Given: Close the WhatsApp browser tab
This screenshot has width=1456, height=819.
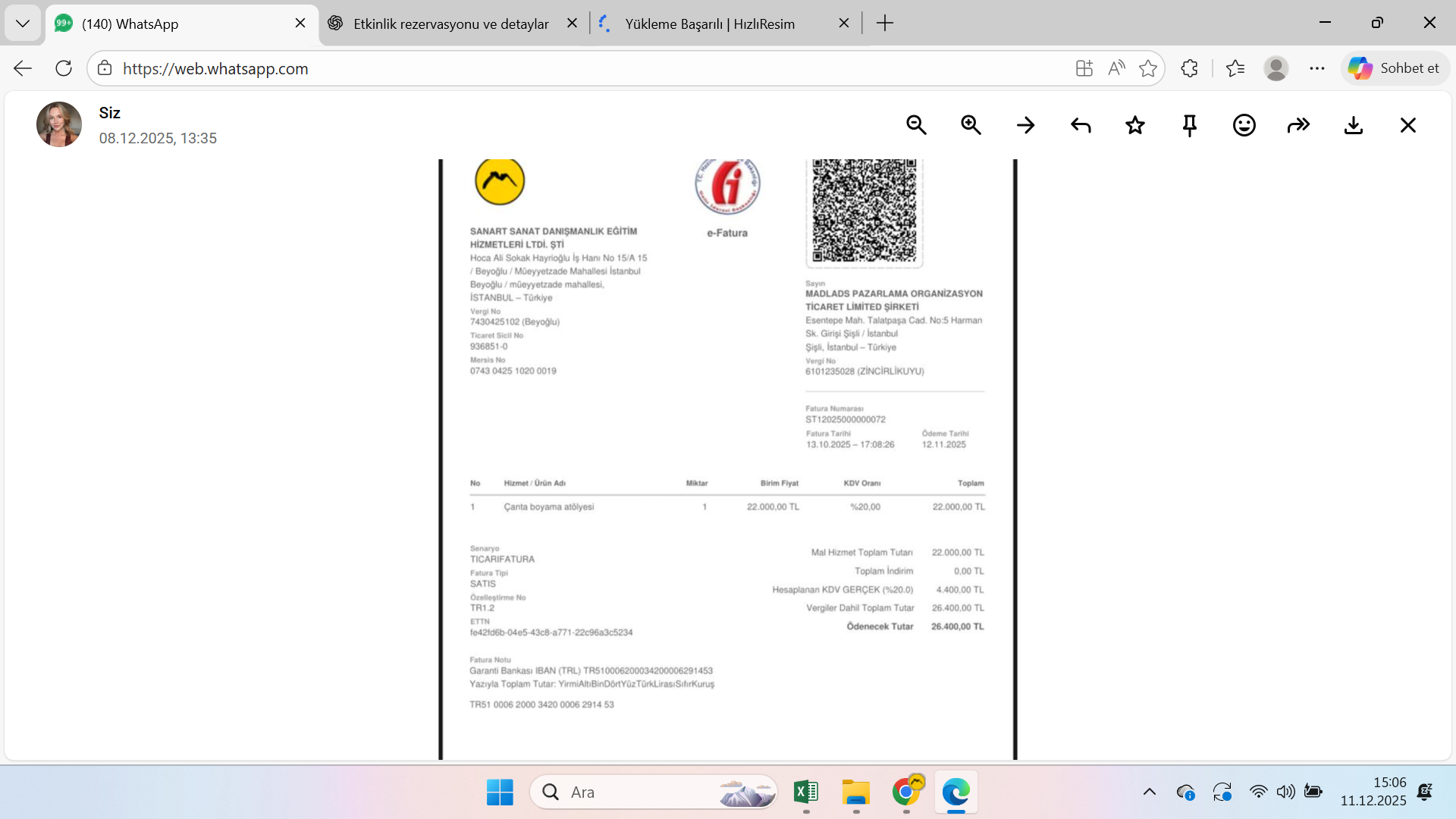Looking at the screenshot, I should 300,24.
